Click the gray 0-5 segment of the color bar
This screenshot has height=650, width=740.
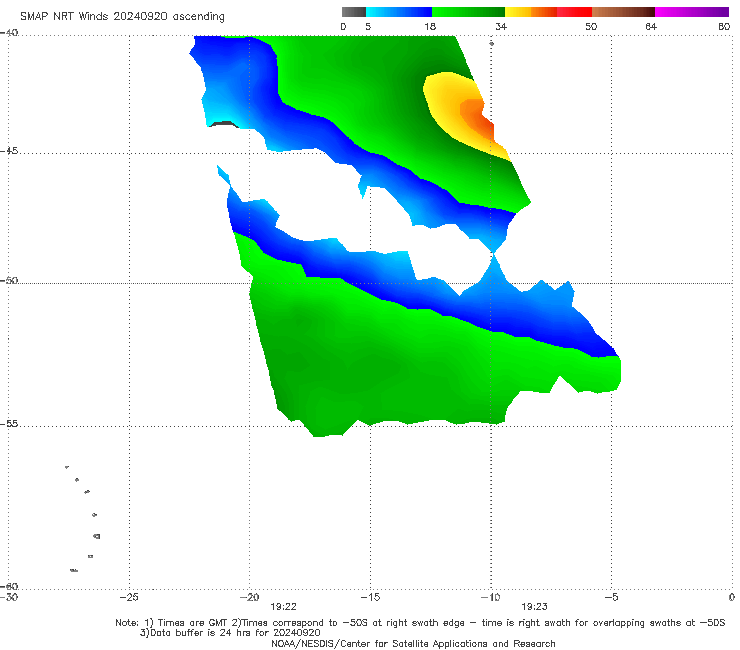pos(354,12)
